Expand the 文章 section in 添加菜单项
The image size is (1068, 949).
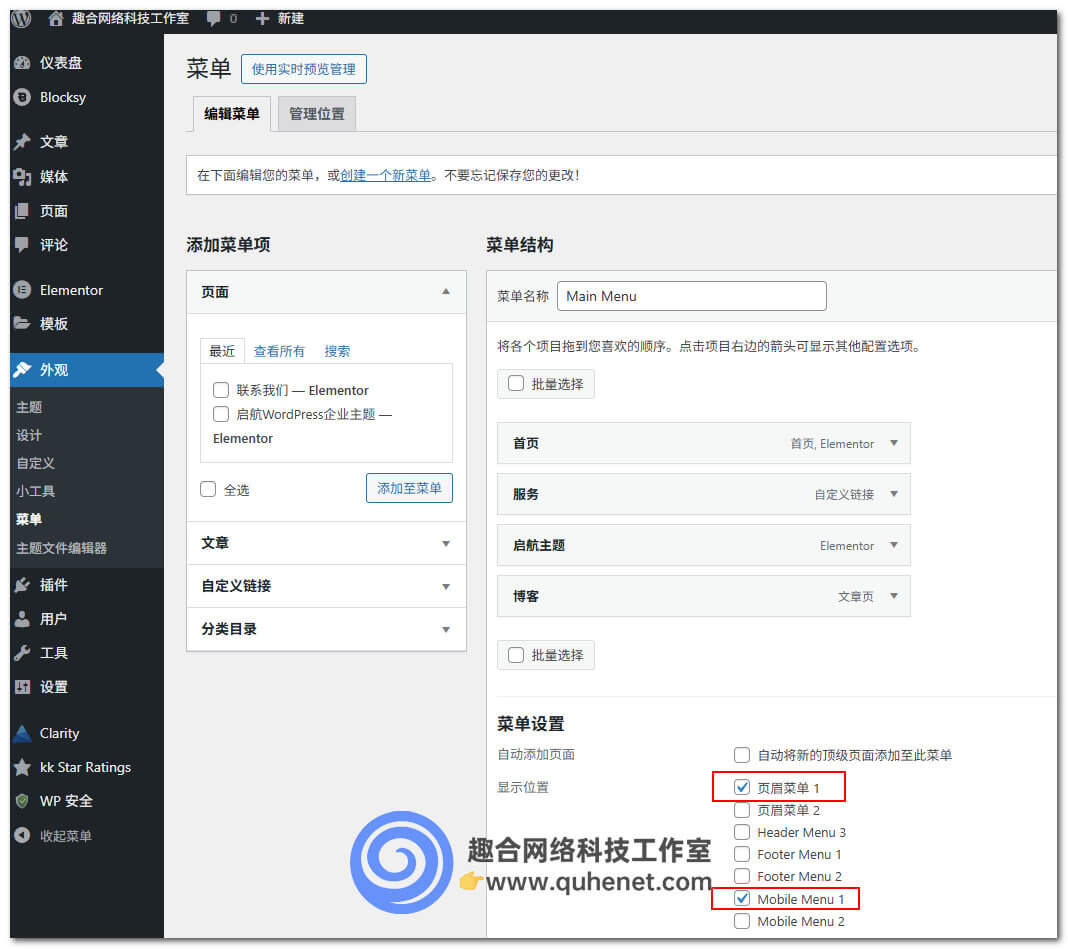[x=324, y=542]
